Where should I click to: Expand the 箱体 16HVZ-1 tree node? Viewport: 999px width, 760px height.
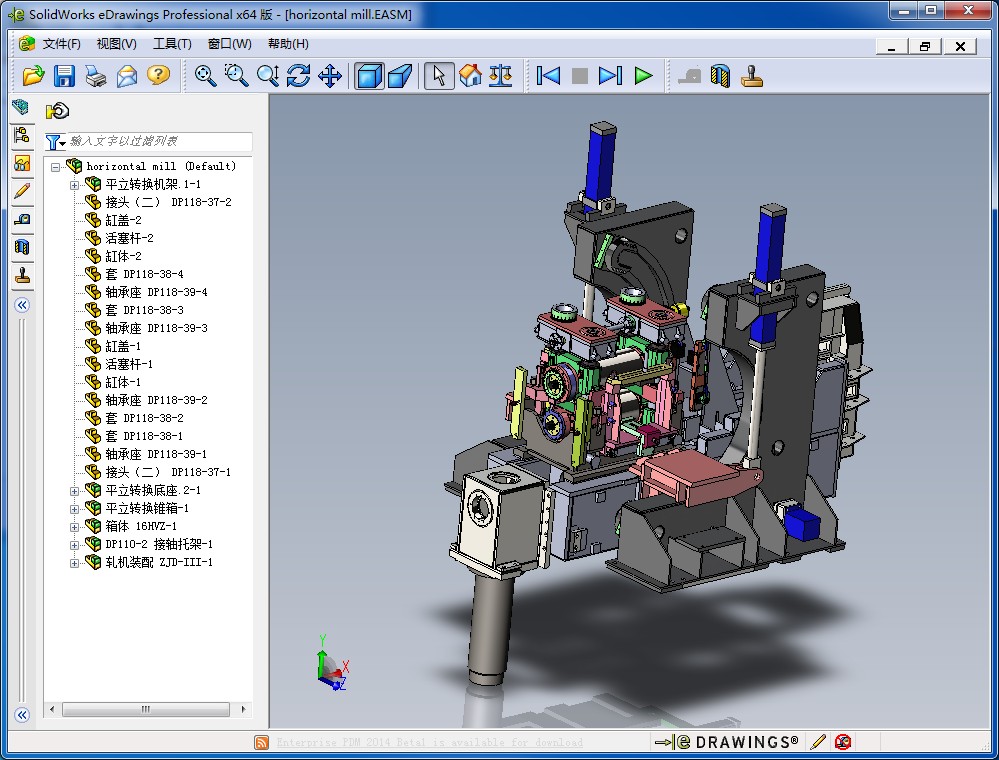pos(74,527)
